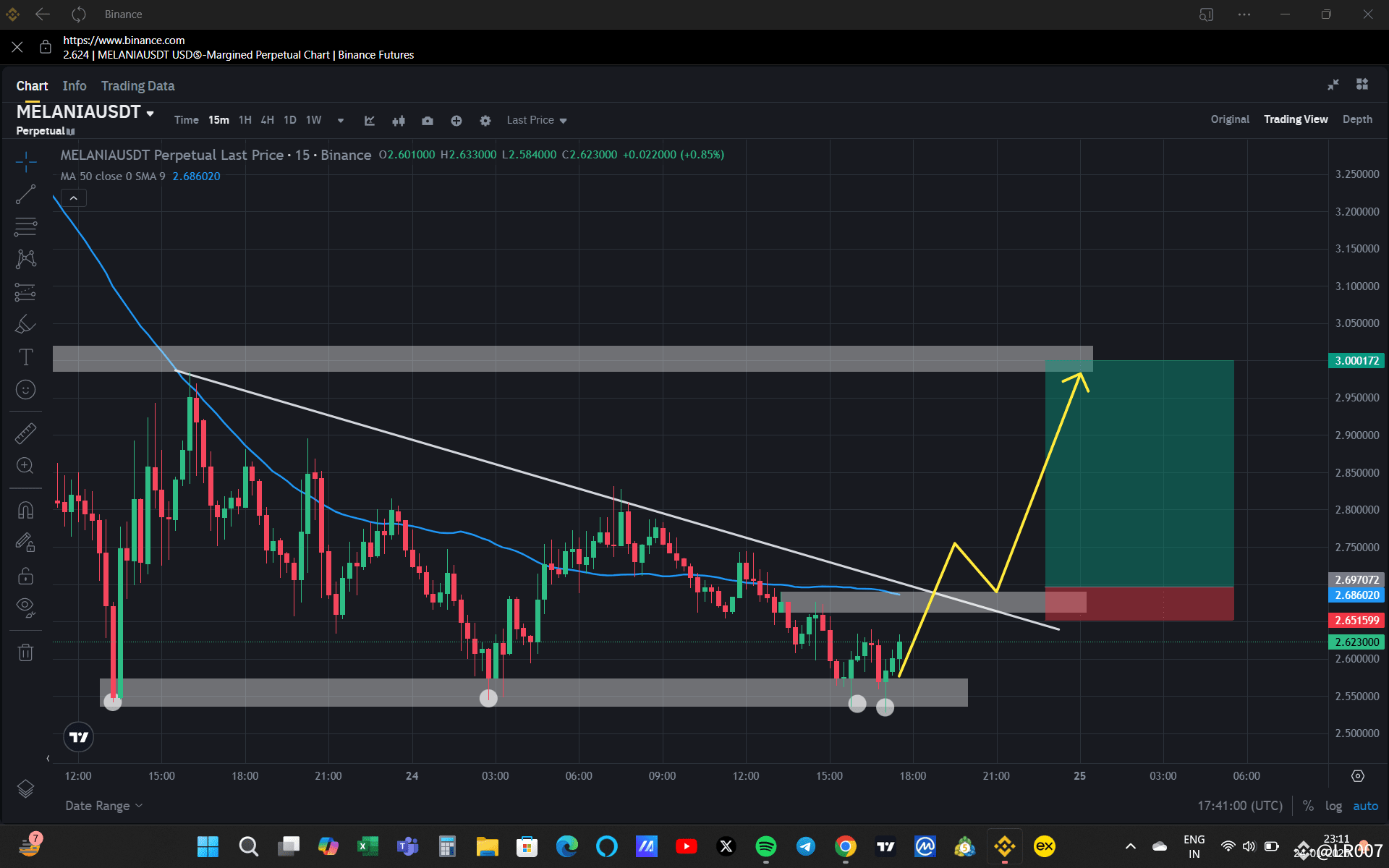Open the Fibonacci and horizontal lines tool
Image resolution: width=1389 pixels, height=868 pixels.
tap(26, 226)
